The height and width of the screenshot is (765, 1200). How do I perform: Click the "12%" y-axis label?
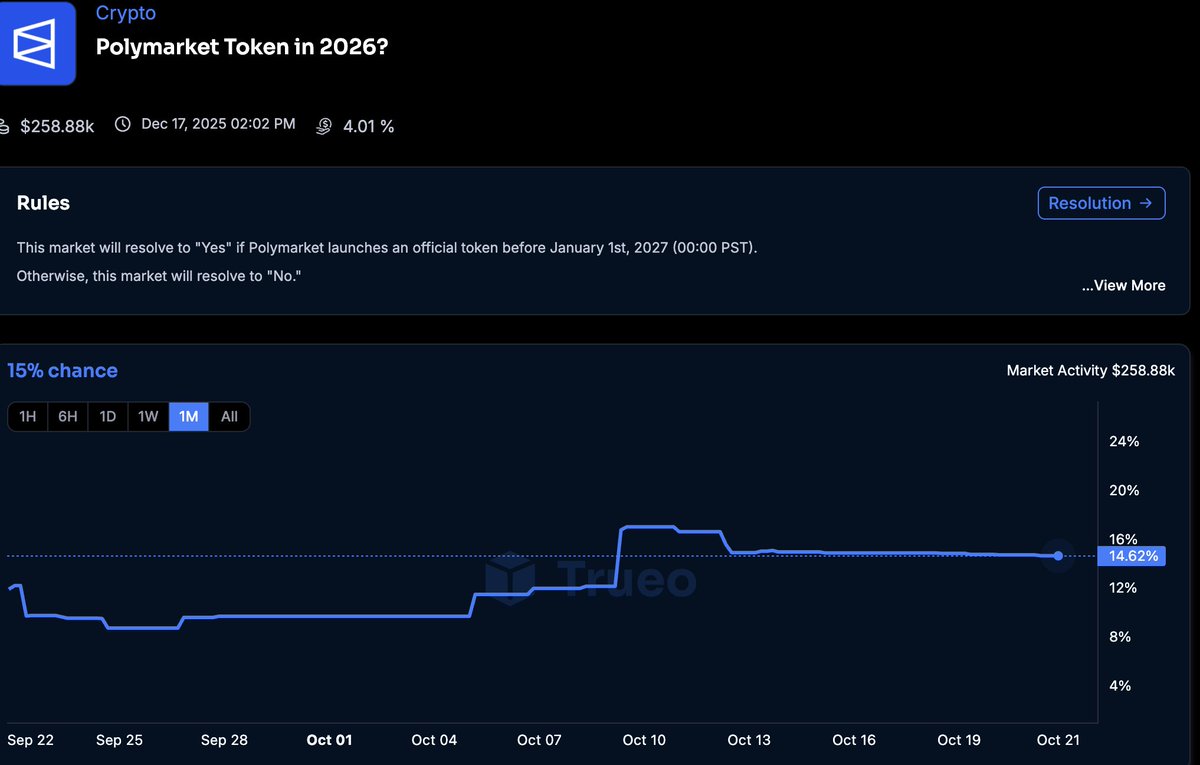click(1124, 588)
